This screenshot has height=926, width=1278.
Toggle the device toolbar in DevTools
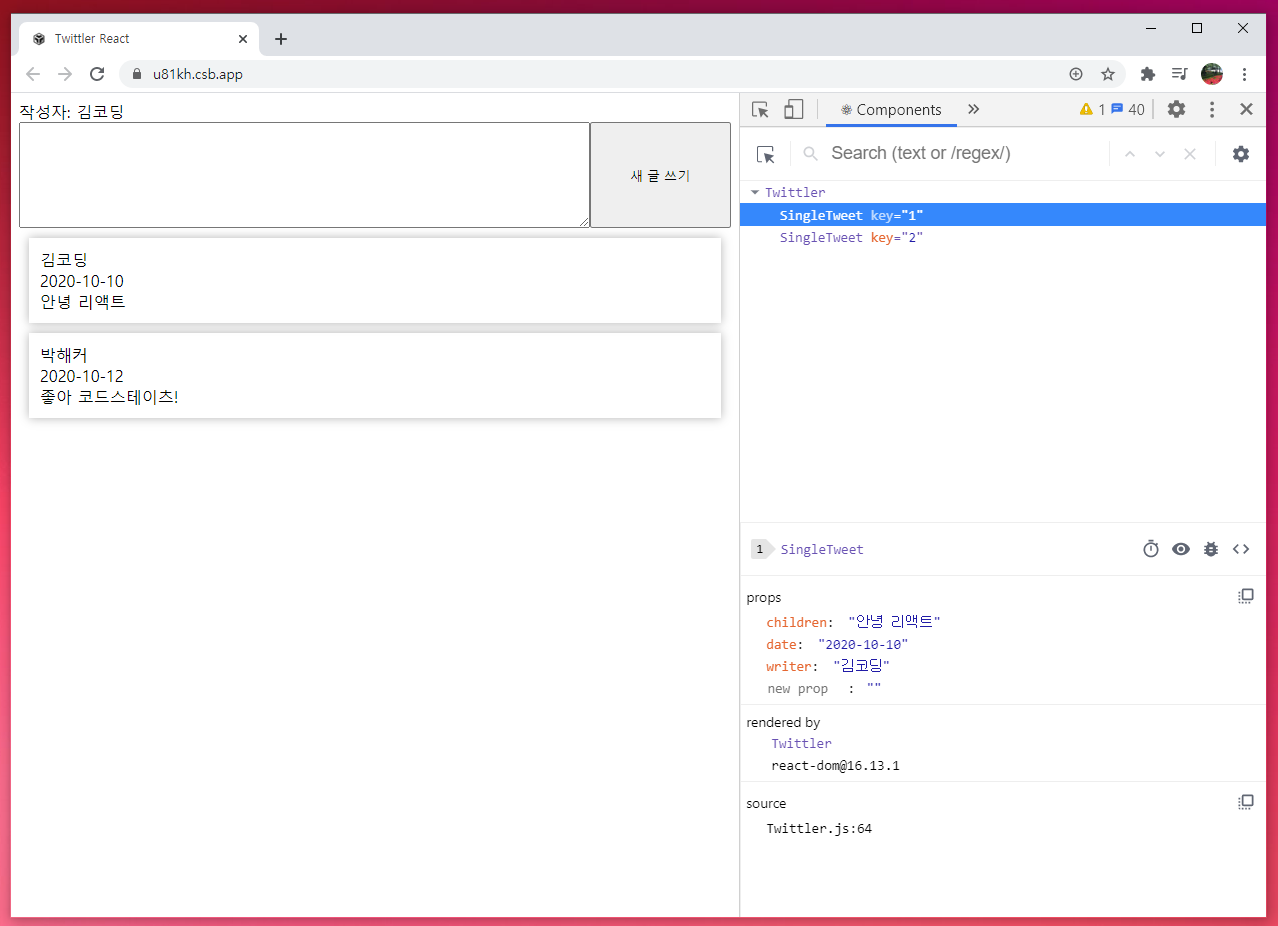click(x=793, y=108)
